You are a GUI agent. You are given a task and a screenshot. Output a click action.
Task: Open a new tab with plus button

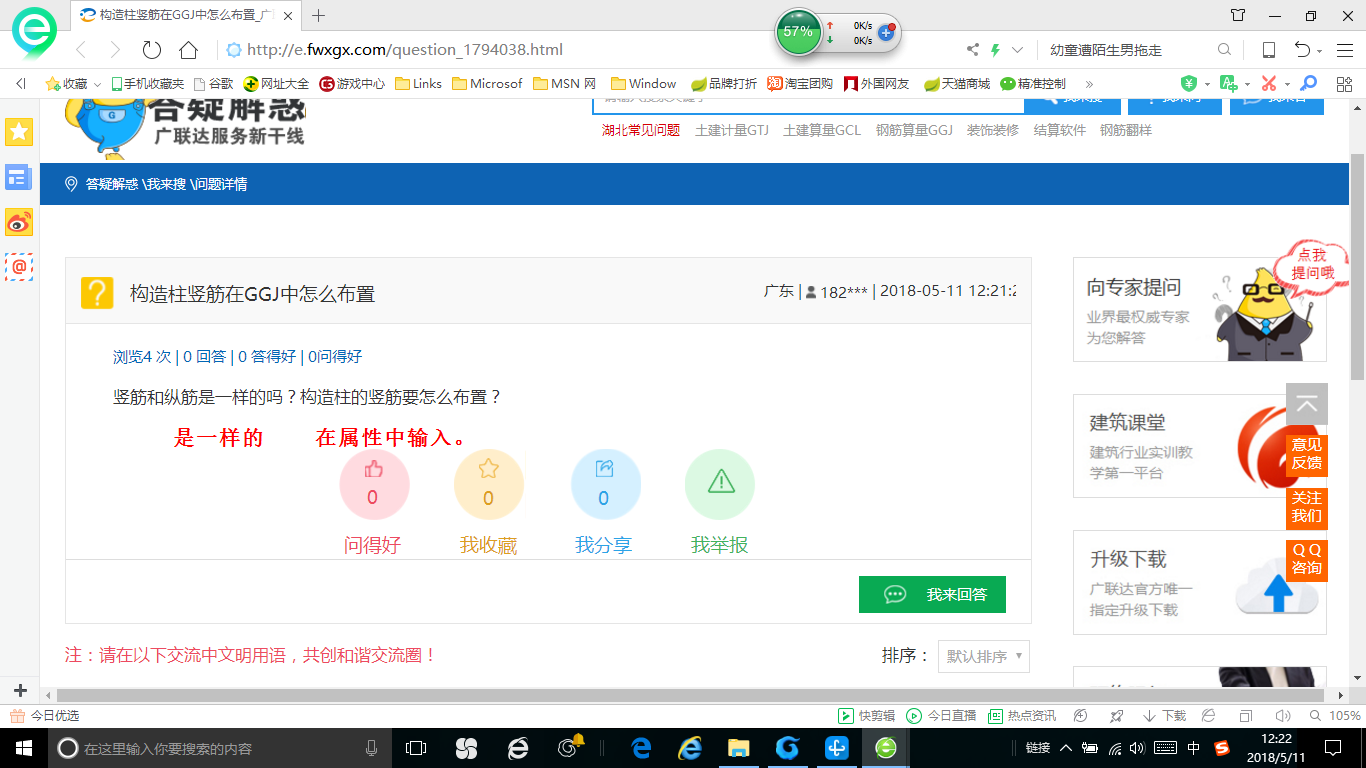coord(319,15)
